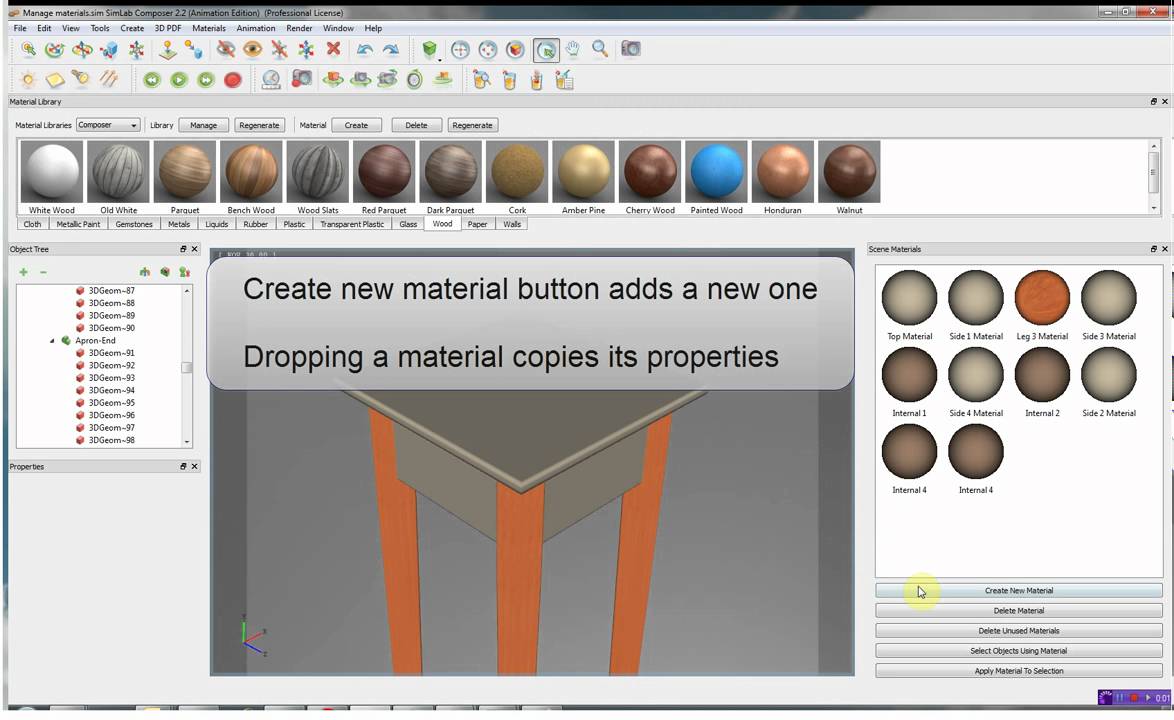
Task: Click the gauge/speedometer icon in second toolbar
Action: 271,79
